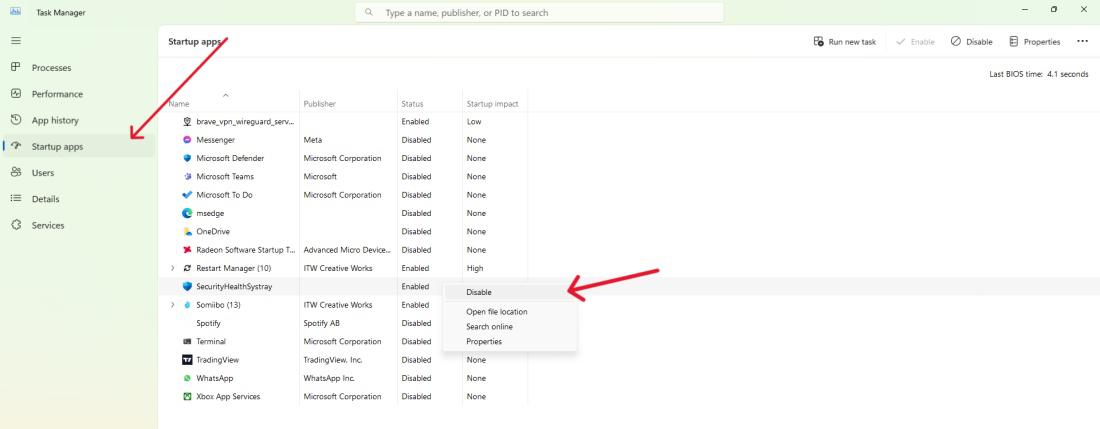Switch to the Details tab
1100x429 pixels.
pyautogui.click(x=79, y=199)
